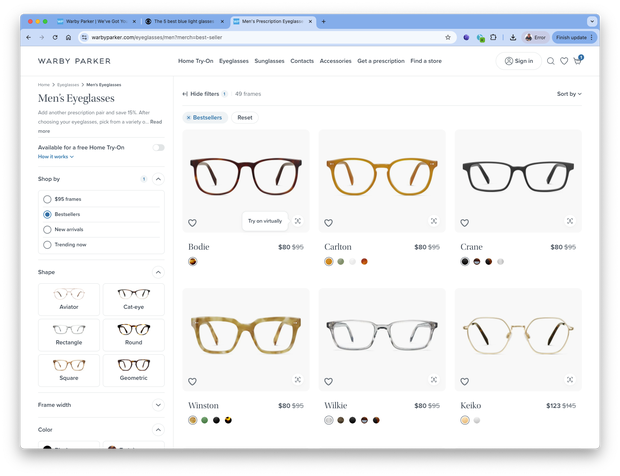Collapse the Shape filter section

tap(158, 272)
